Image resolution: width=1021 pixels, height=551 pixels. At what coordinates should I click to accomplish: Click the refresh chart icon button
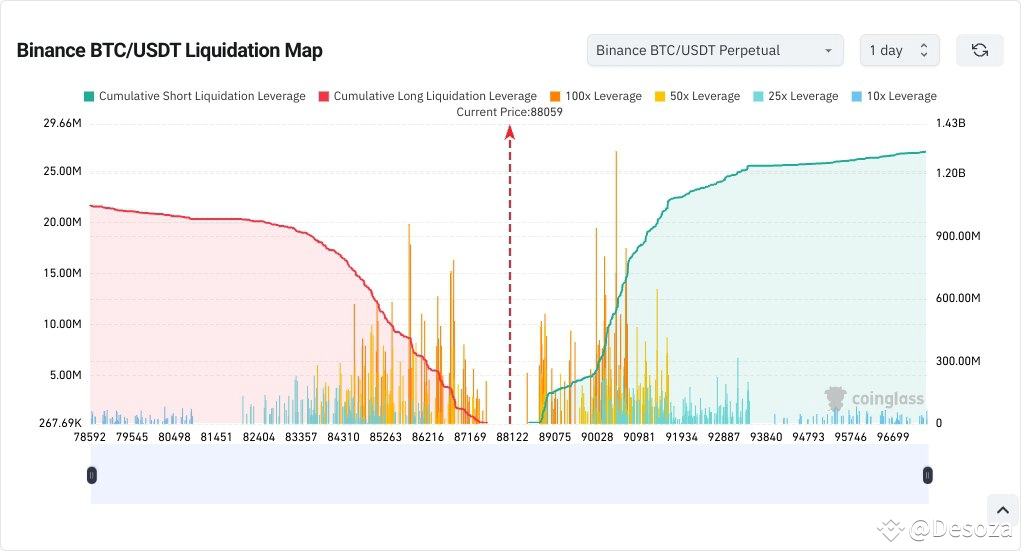coord(979,50)
